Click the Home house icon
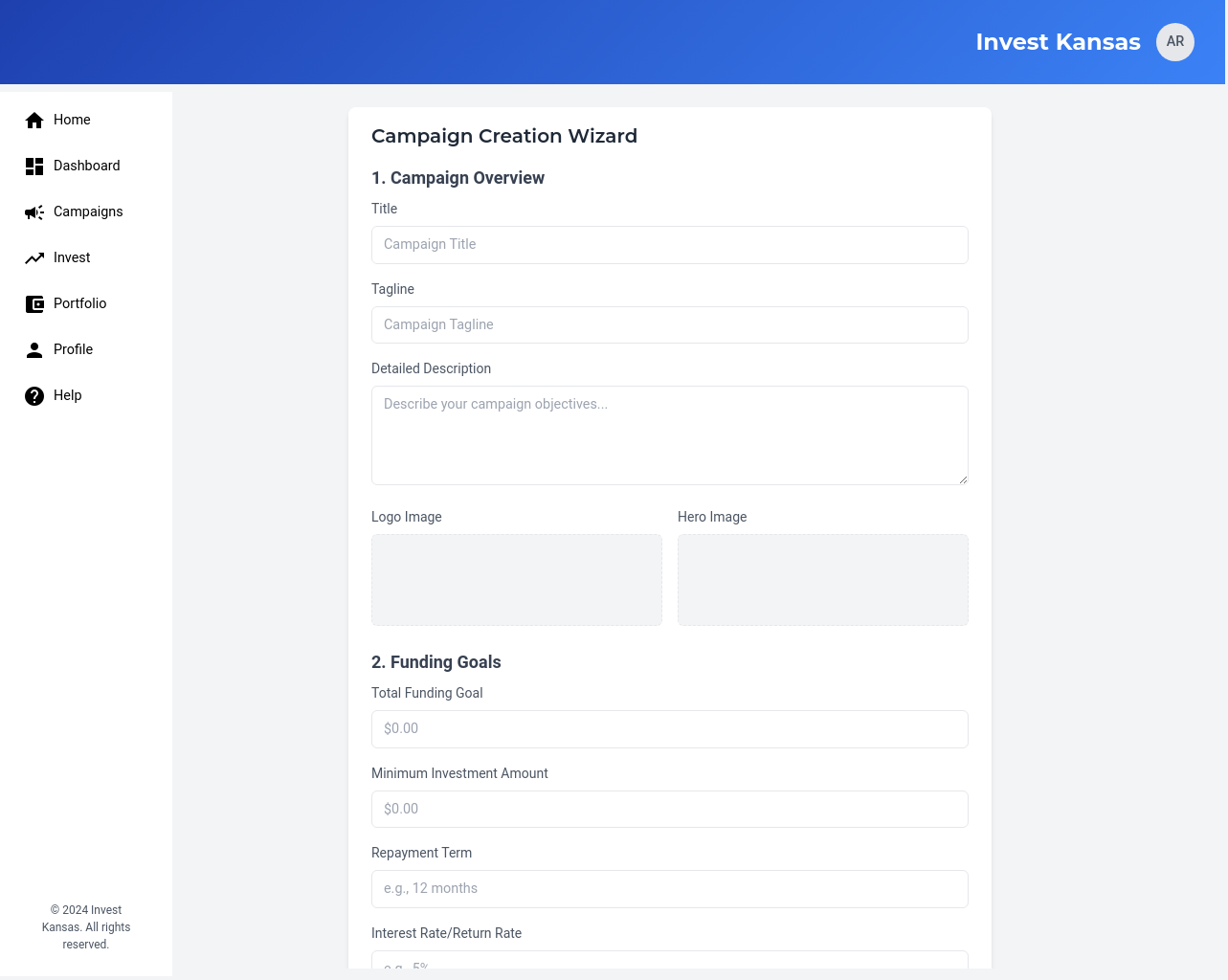This screenshot has width=1228, height=980. 34,120
